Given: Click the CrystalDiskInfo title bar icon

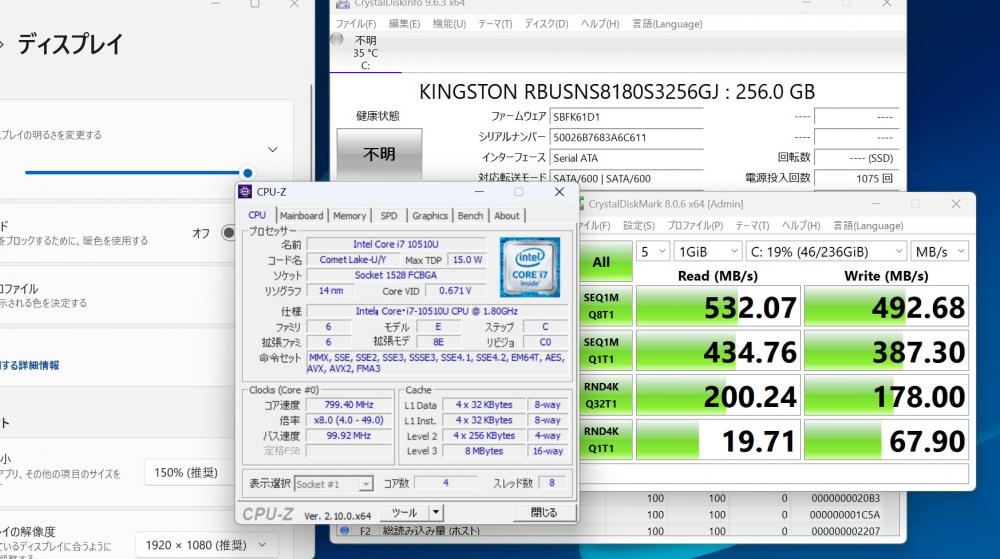Looking at the screenshot, I should (x=342, y=4).
